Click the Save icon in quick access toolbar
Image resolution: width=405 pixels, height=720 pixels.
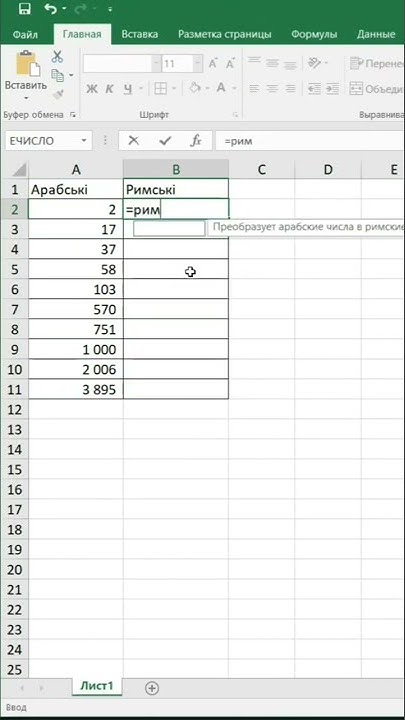point(24,9)
